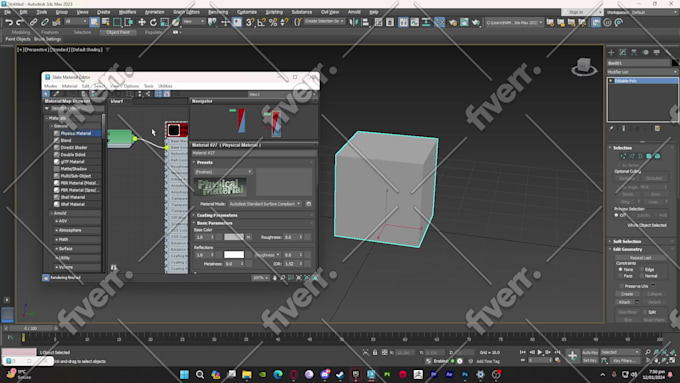The width and height of the screenshot is (680, 383).
Task: Click the Reflections white color swatch
Action: point(234,255)
